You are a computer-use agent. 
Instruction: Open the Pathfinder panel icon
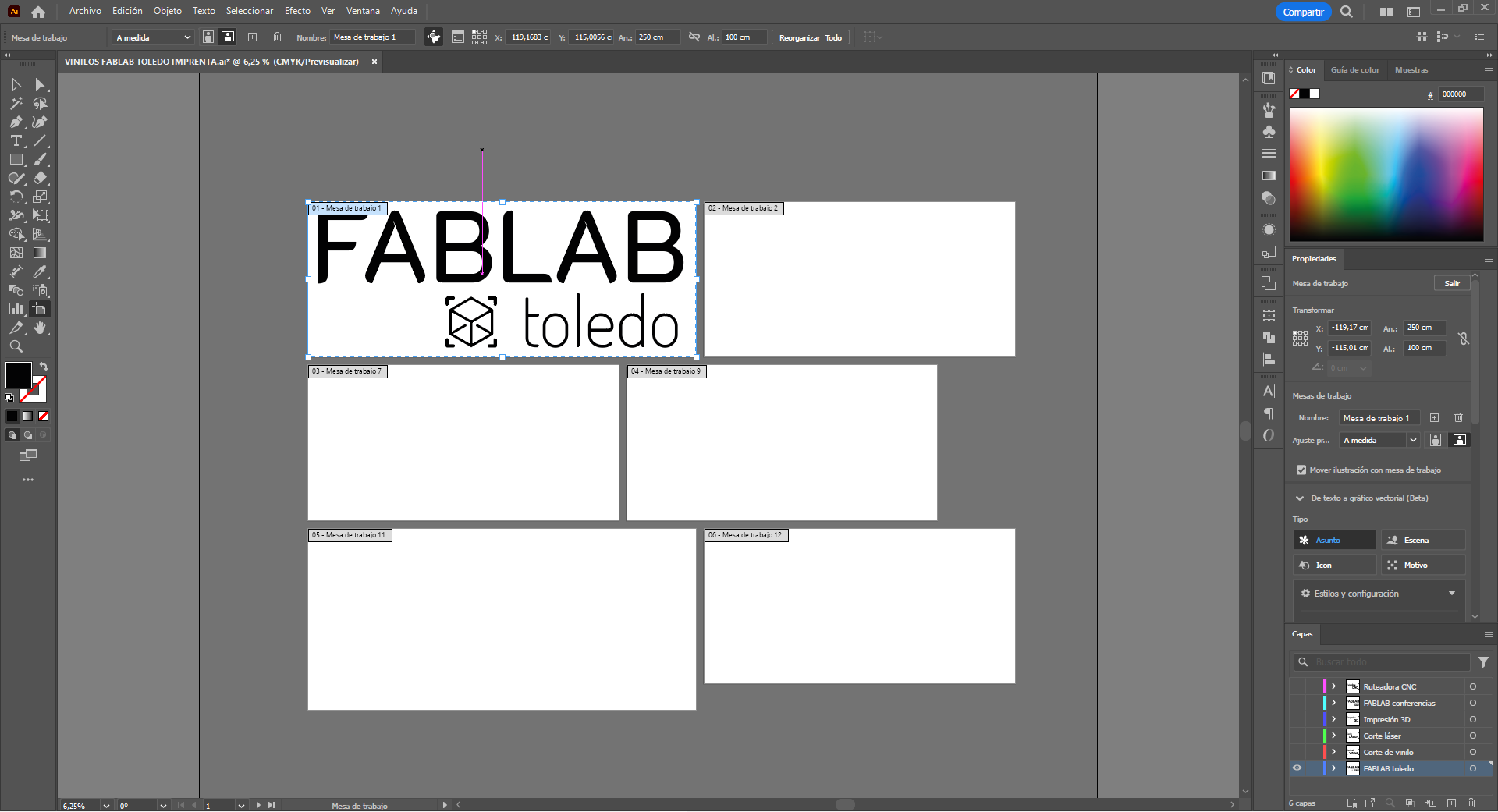[x=1269, y=337]
